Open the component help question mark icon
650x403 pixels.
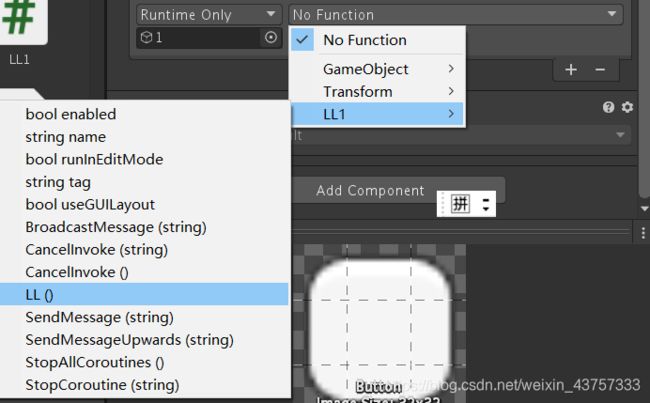[608, 107]
